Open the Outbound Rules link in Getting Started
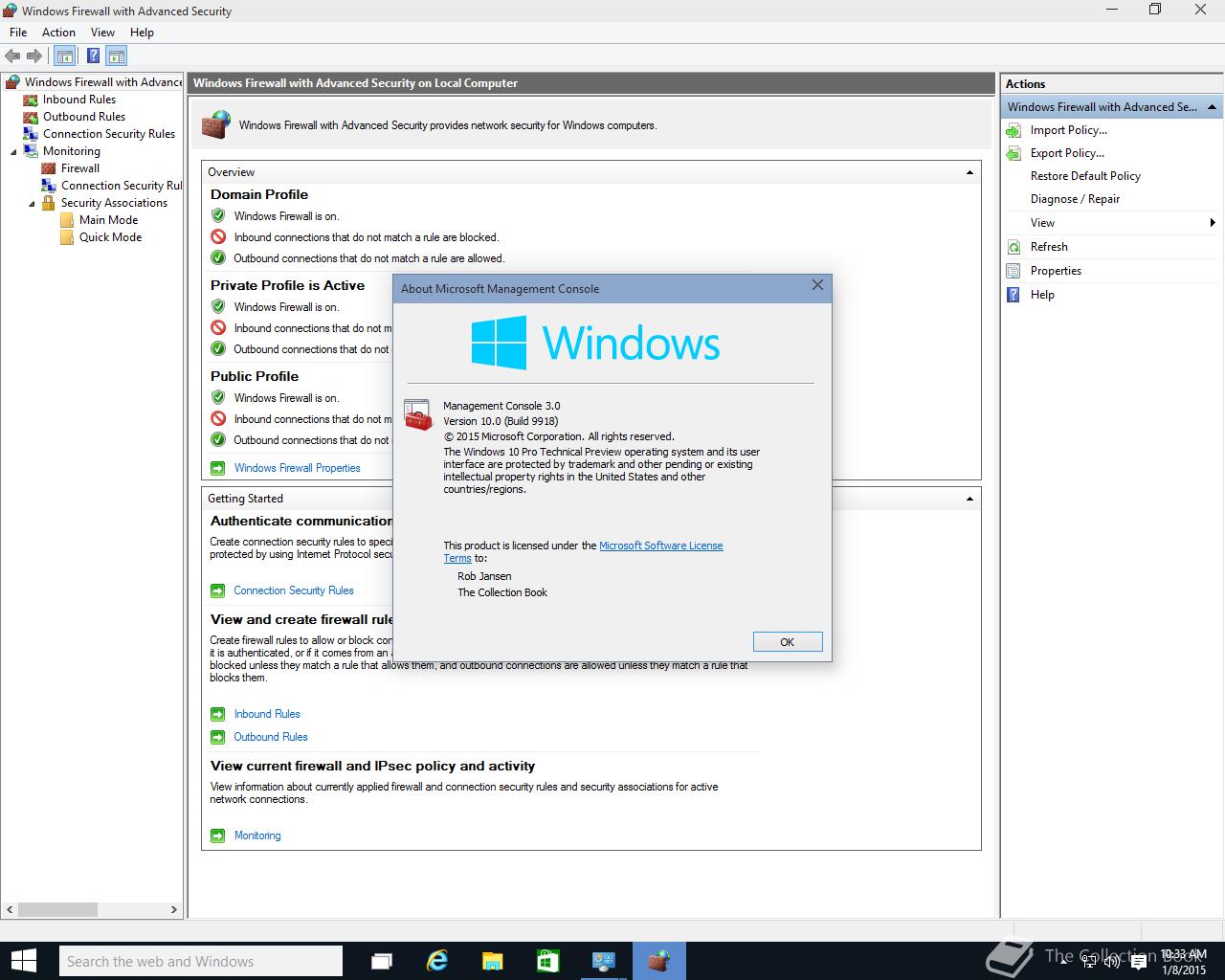Image resolution: width=1225 pixels, height=980 pixels. [271, 737]
